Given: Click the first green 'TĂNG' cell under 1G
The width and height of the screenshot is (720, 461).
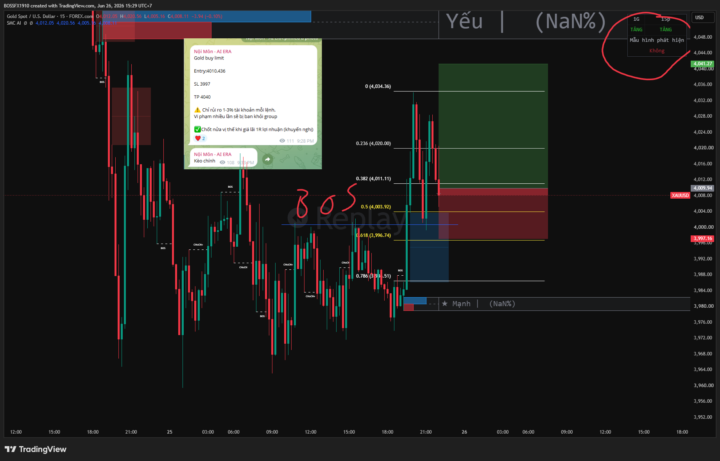Looking at the screenshot, I should click(636, 29).
